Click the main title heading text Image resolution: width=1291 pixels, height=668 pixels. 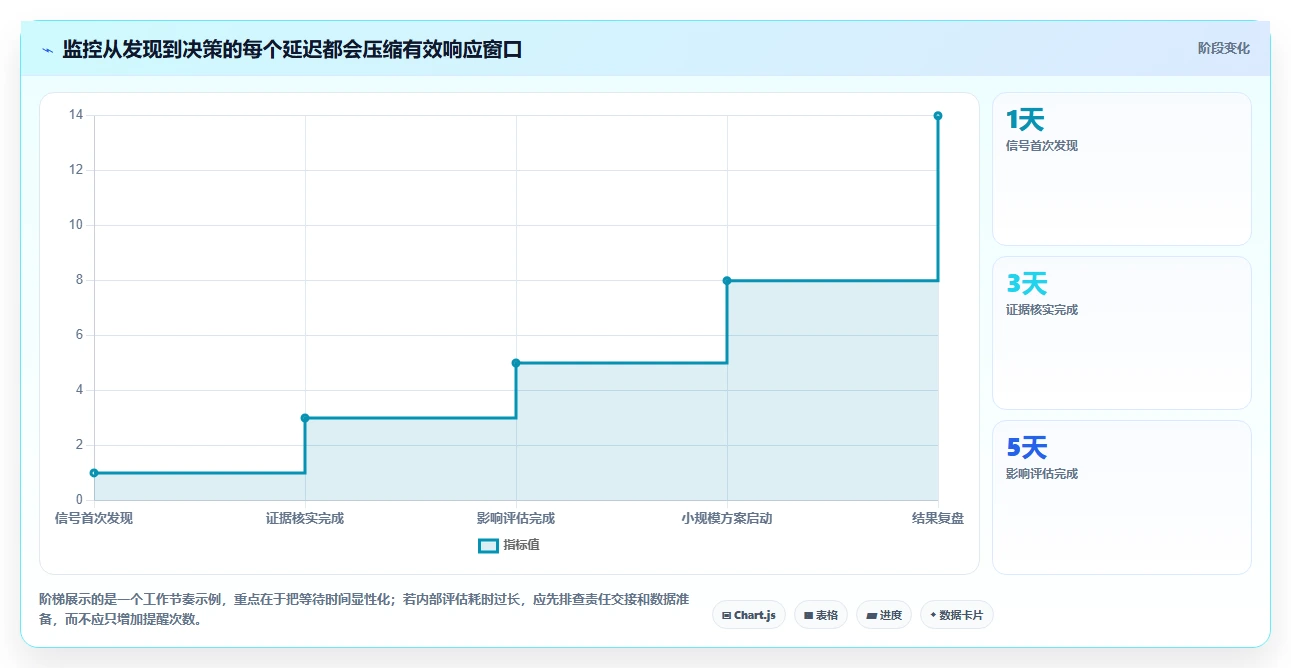[x=292, y=49]
